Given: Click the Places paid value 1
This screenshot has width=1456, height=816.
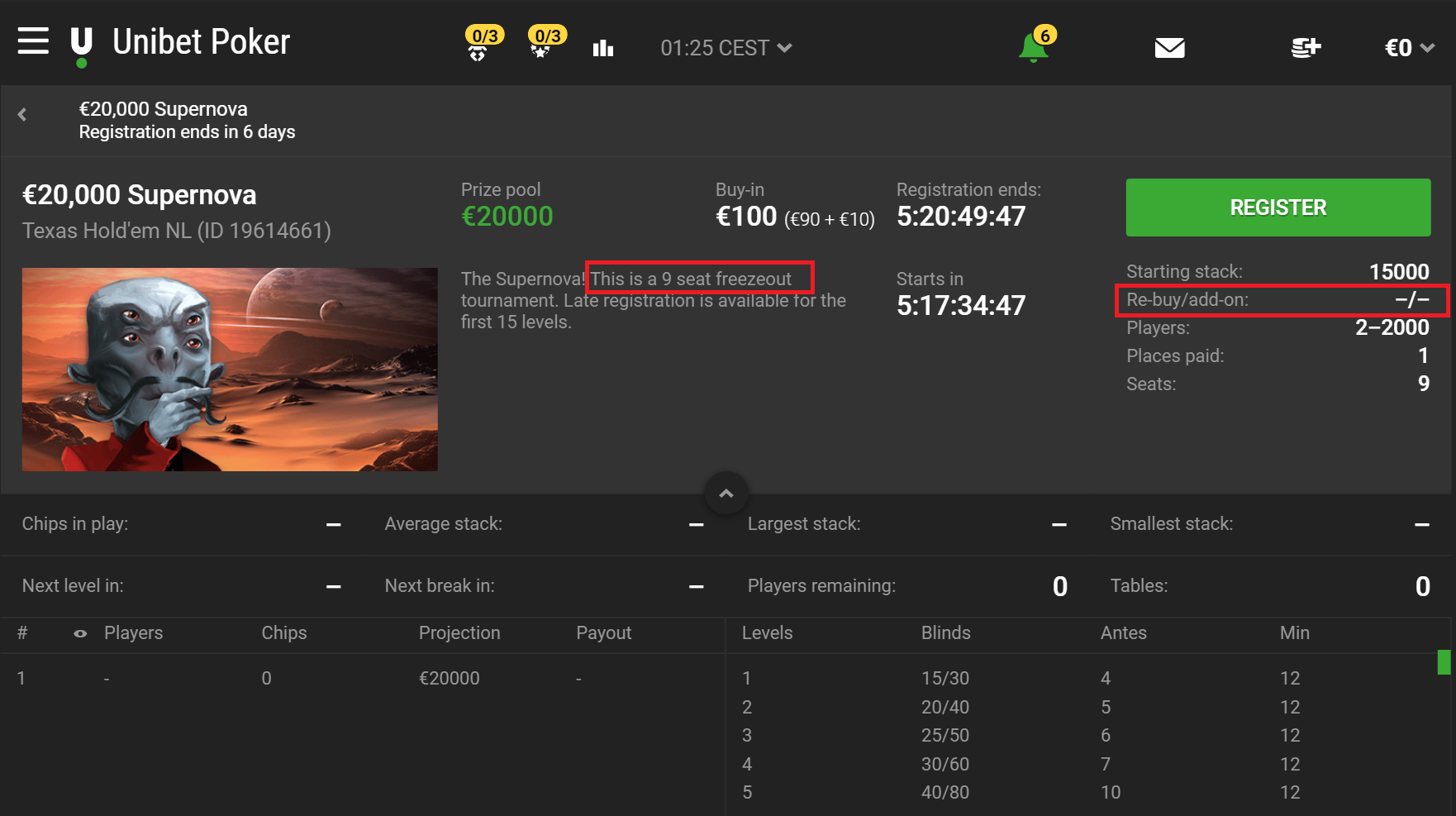Looking at the screenshot, I should tap(1423, 356).
